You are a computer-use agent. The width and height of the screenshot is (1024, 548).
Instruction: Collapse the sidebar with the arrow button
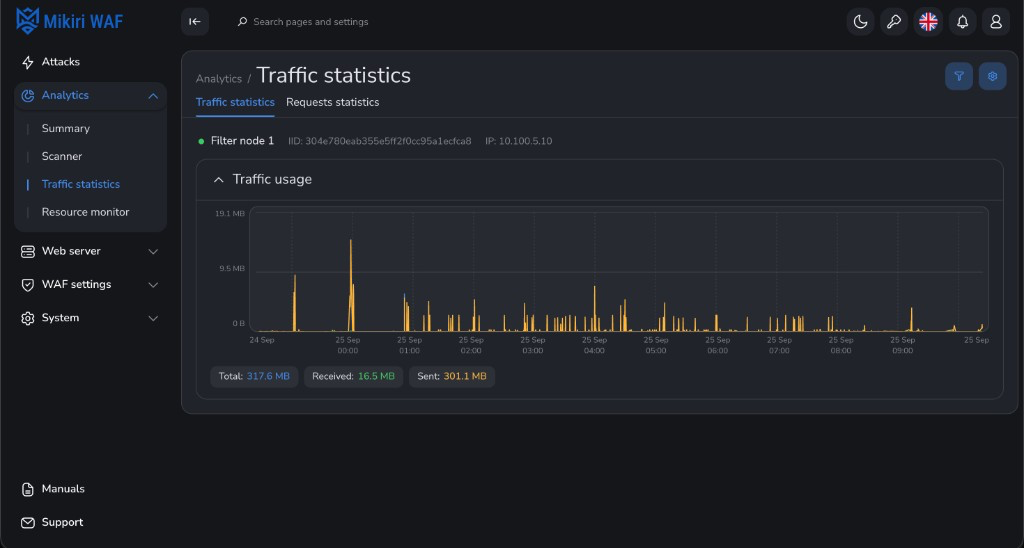[195, 22]
